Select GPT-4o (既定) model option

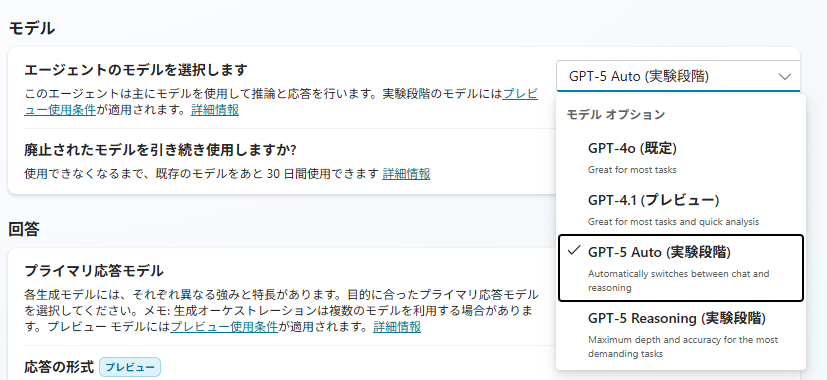coord(680,158)
